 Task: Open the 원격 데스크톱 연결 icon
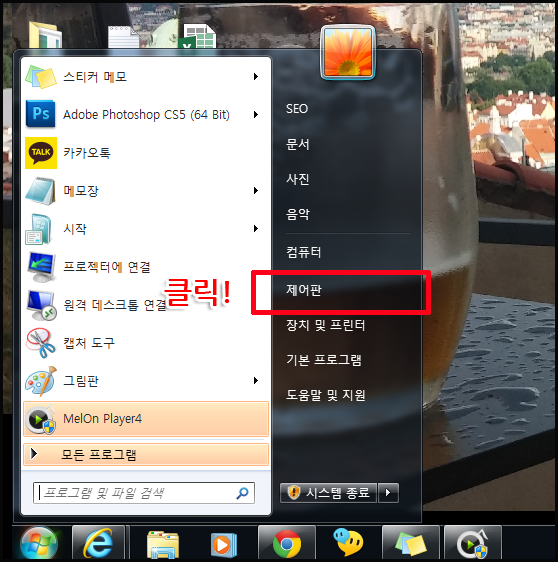click(42, 305)
